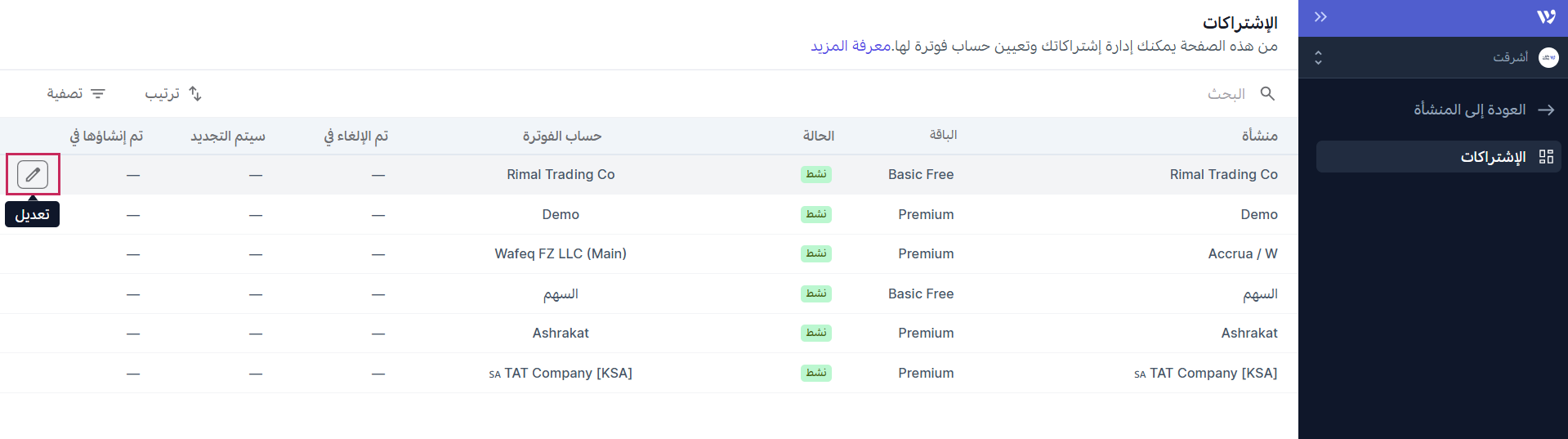Open the ترتيب sort menu
The image size is (1568, 439).
click(163, 93)
